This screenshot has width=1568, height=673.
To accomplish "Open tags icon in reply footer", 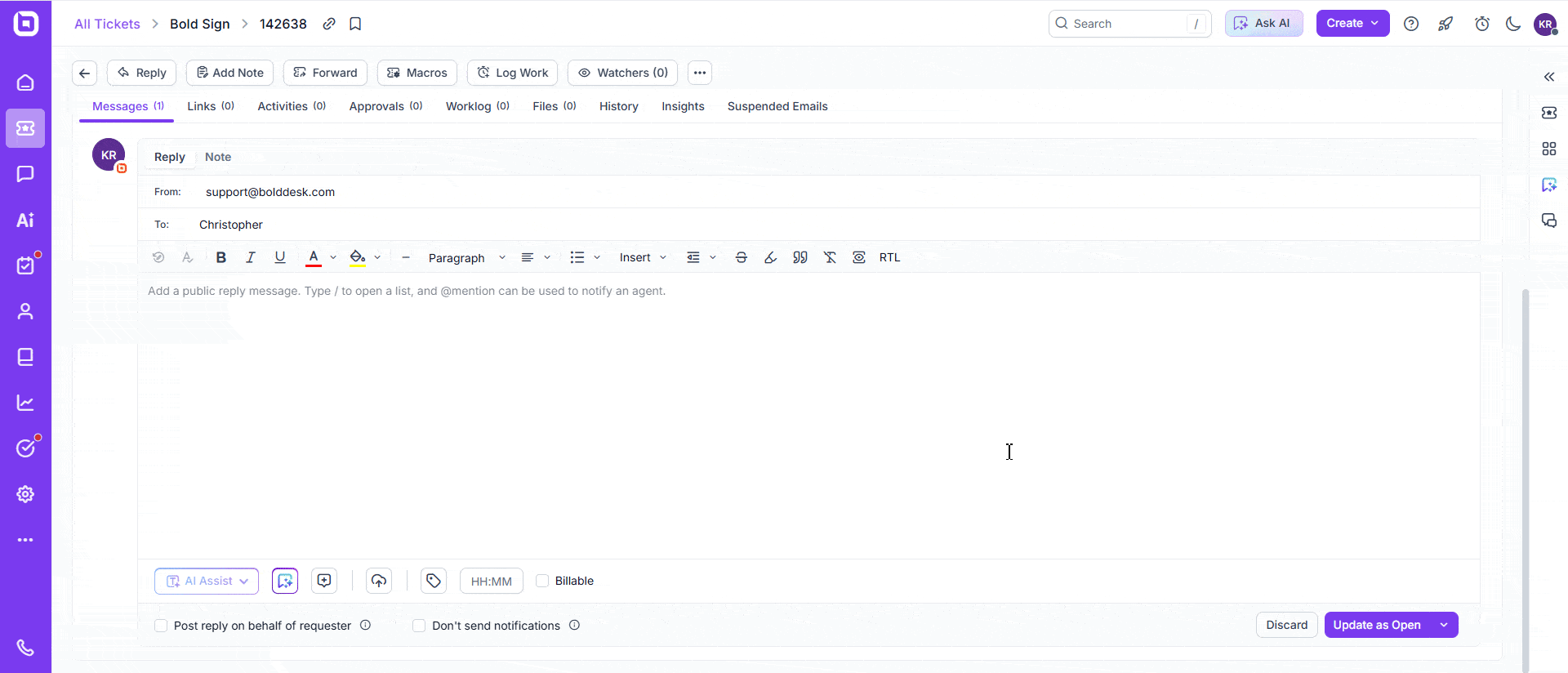I will click(434, 581).
